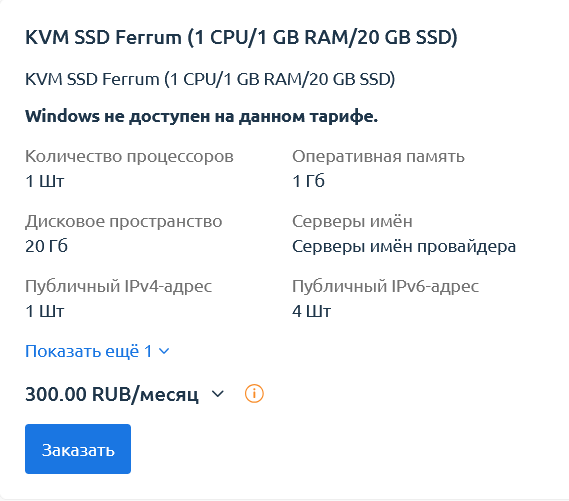Screen dimensions: 569x501
Task: Click the Оперативная память label
Action: 378,157
